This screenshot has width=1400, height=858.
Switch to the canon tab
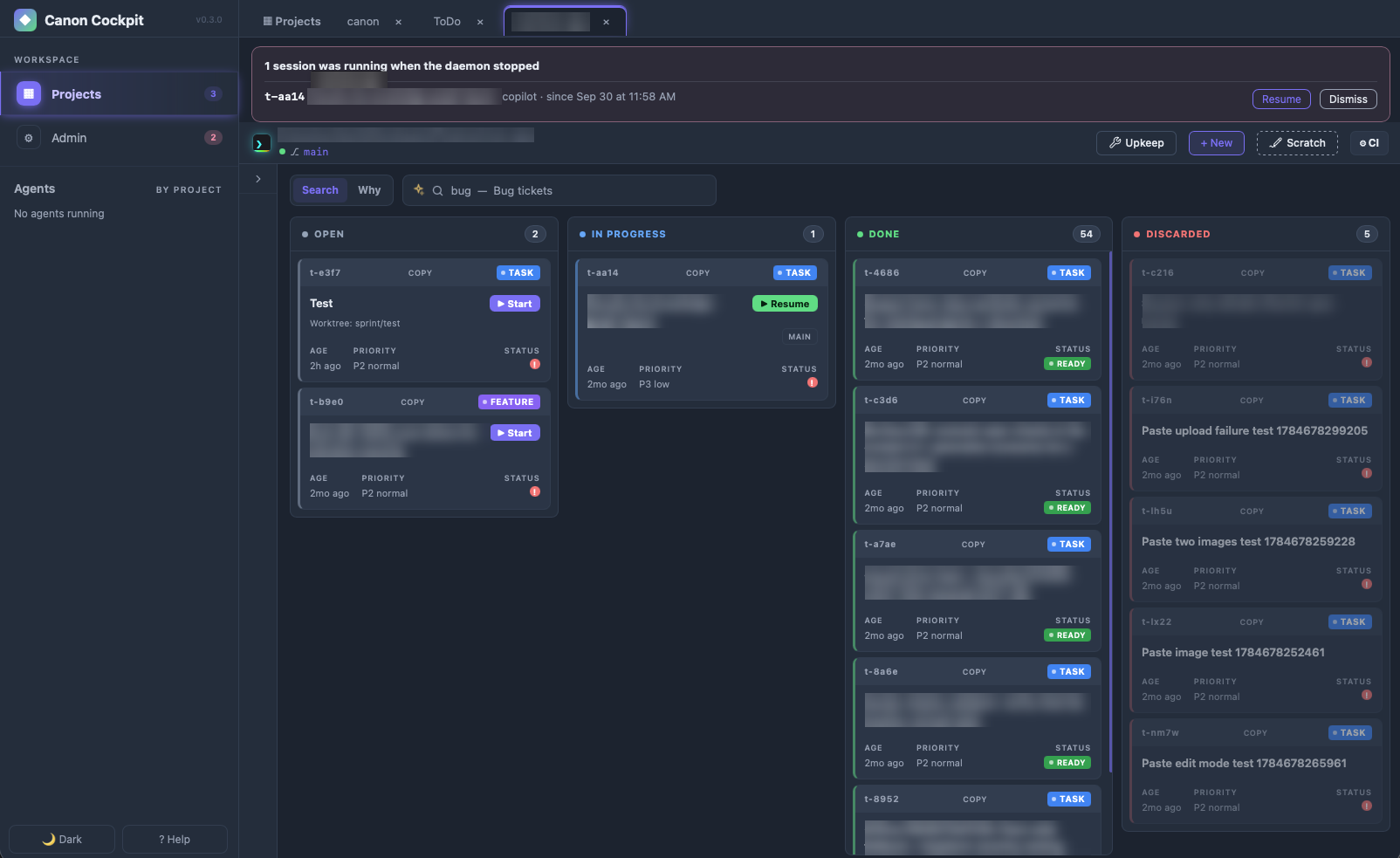(363, 22)
